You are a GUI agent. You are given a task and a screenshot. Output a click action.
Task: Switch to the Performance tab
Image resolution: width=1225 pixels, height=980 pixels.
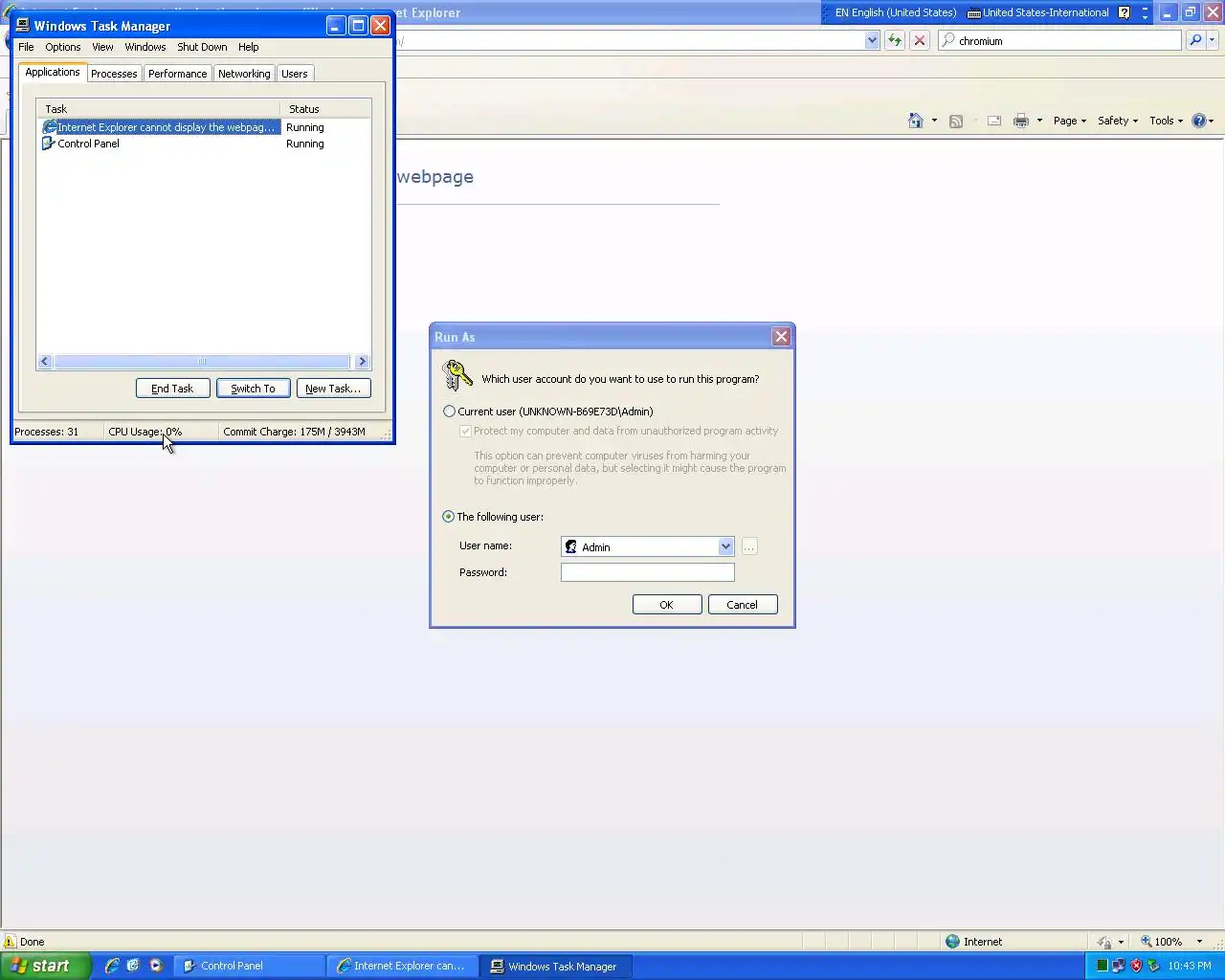[x=177, y=74]
